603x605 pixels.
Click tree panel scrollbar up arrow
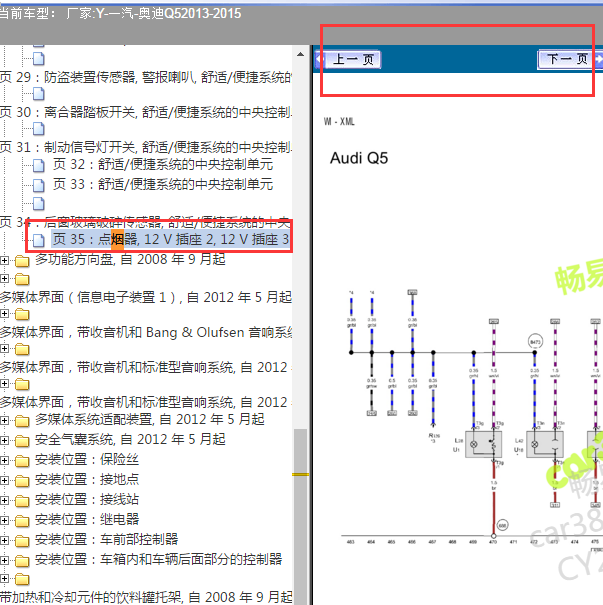(x=301, y=54)
